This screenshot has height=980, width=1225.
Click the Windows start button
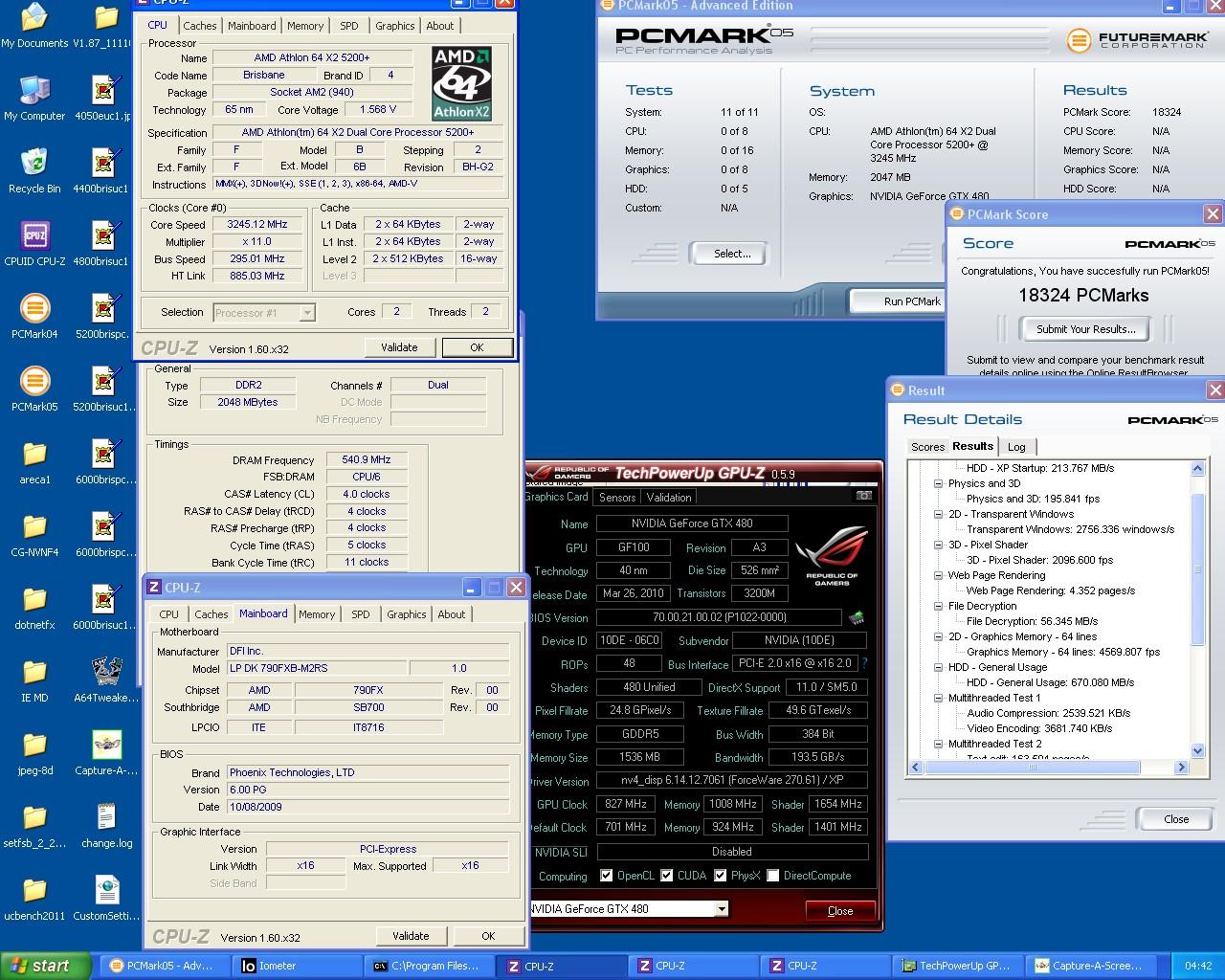click(46, 966)
